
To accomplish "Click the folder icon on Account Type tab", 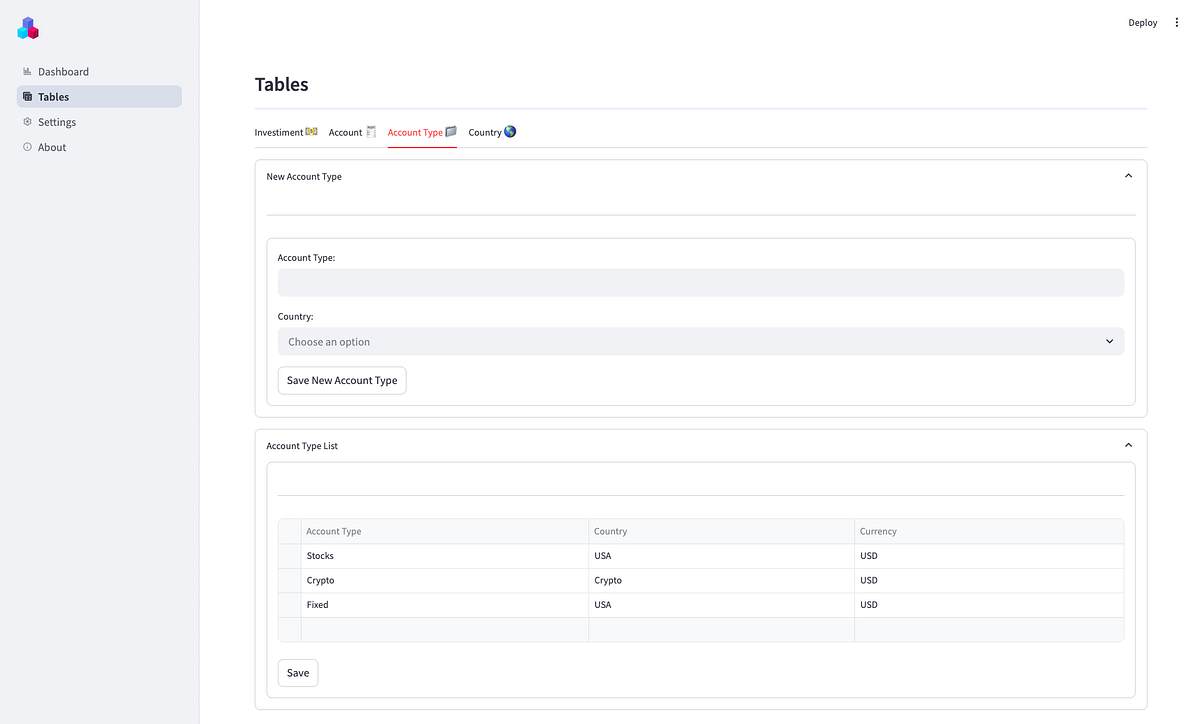I will click(x=451, y=131).
